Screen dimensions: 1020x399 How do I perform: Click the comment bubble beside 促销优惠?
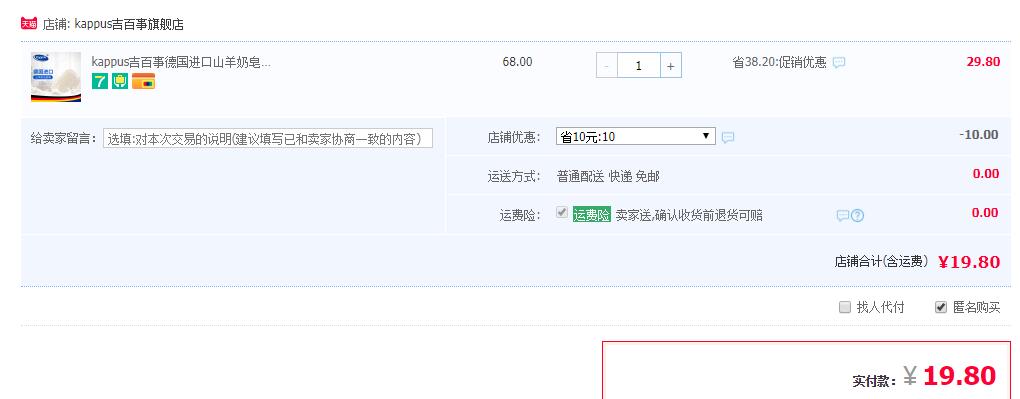pos(839,63)
